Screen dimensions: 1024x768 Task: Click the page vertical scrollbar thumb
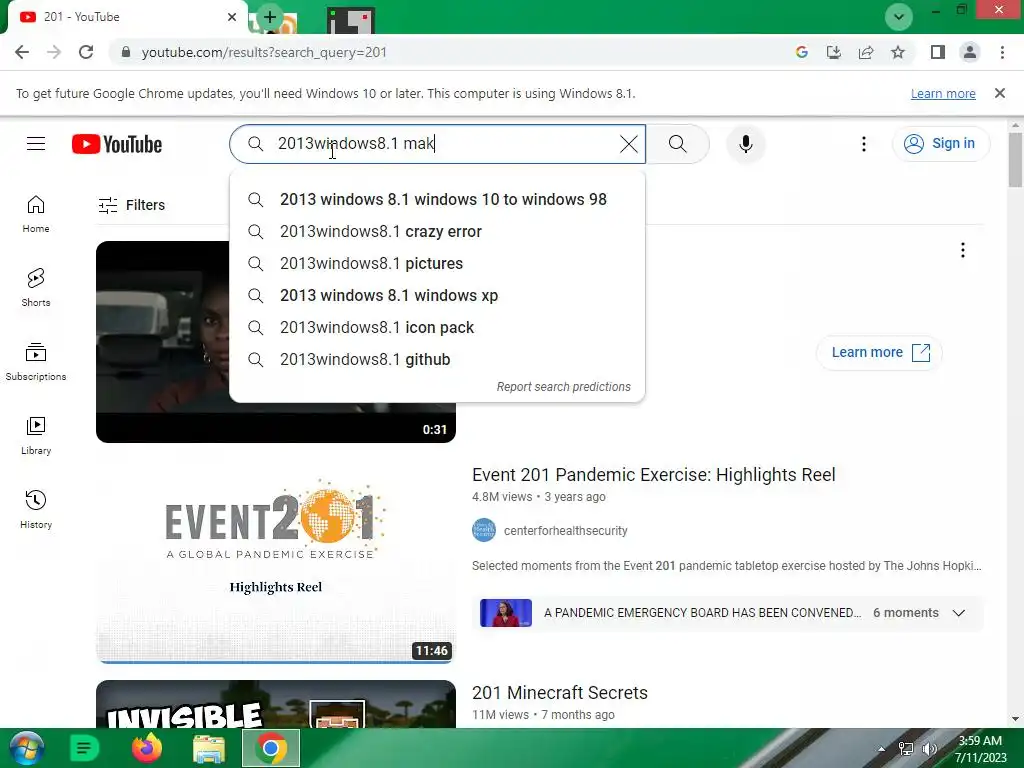coord(1015,159)
